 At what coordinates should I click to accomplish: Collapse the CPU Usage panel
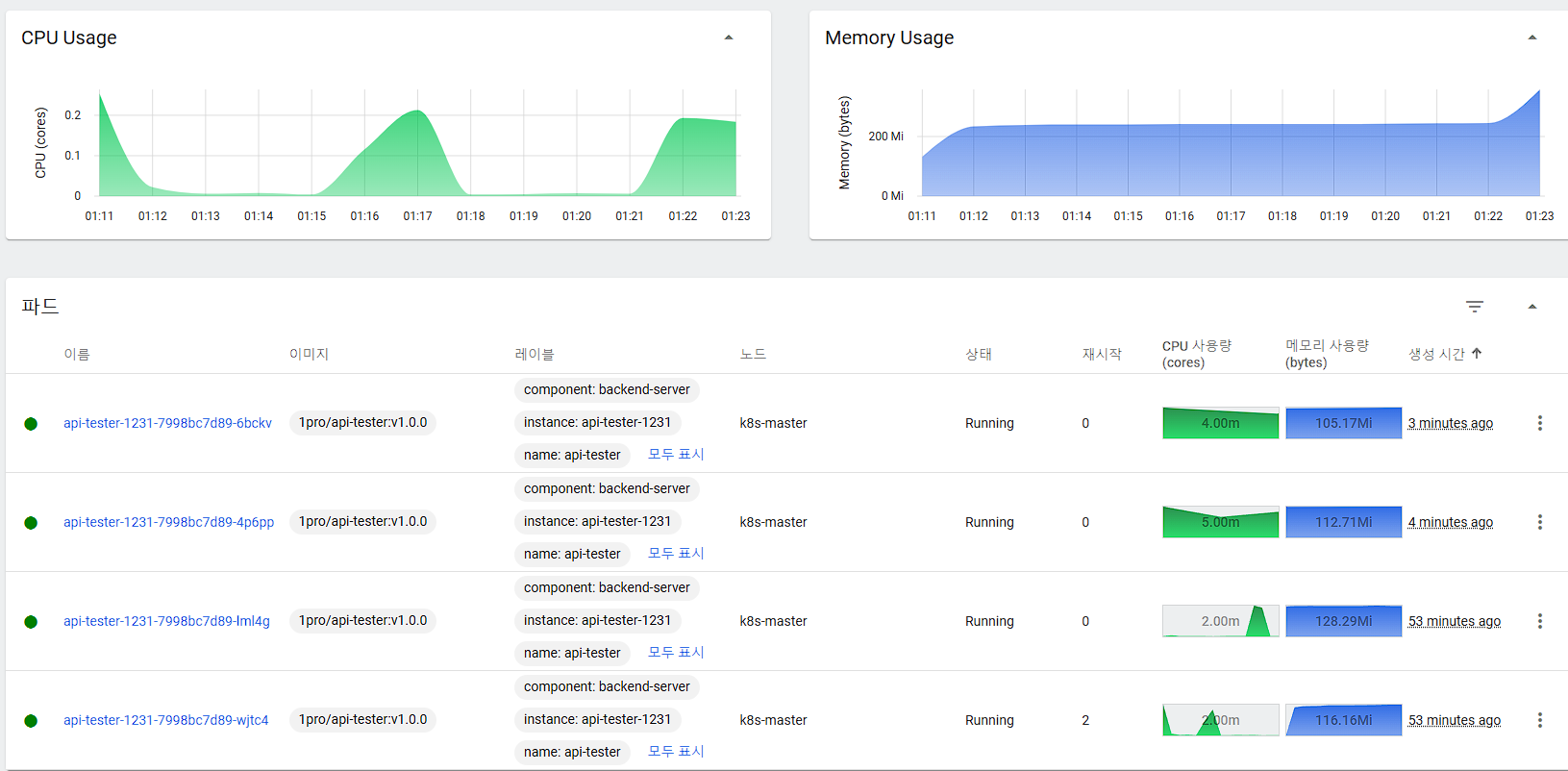tap(729, 37)
